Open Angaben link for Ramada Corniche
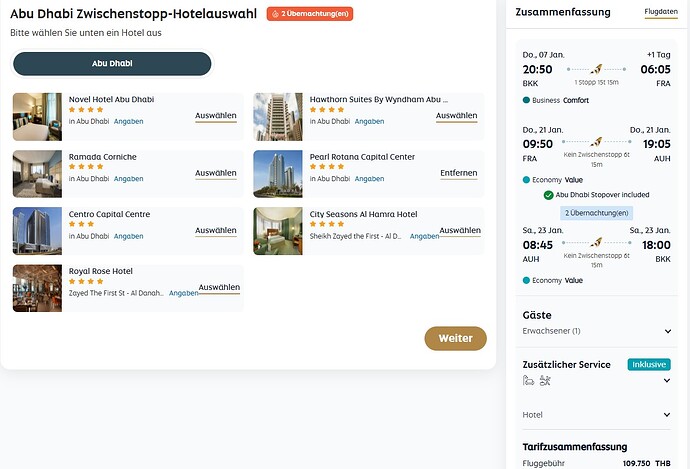 [128, 179]
